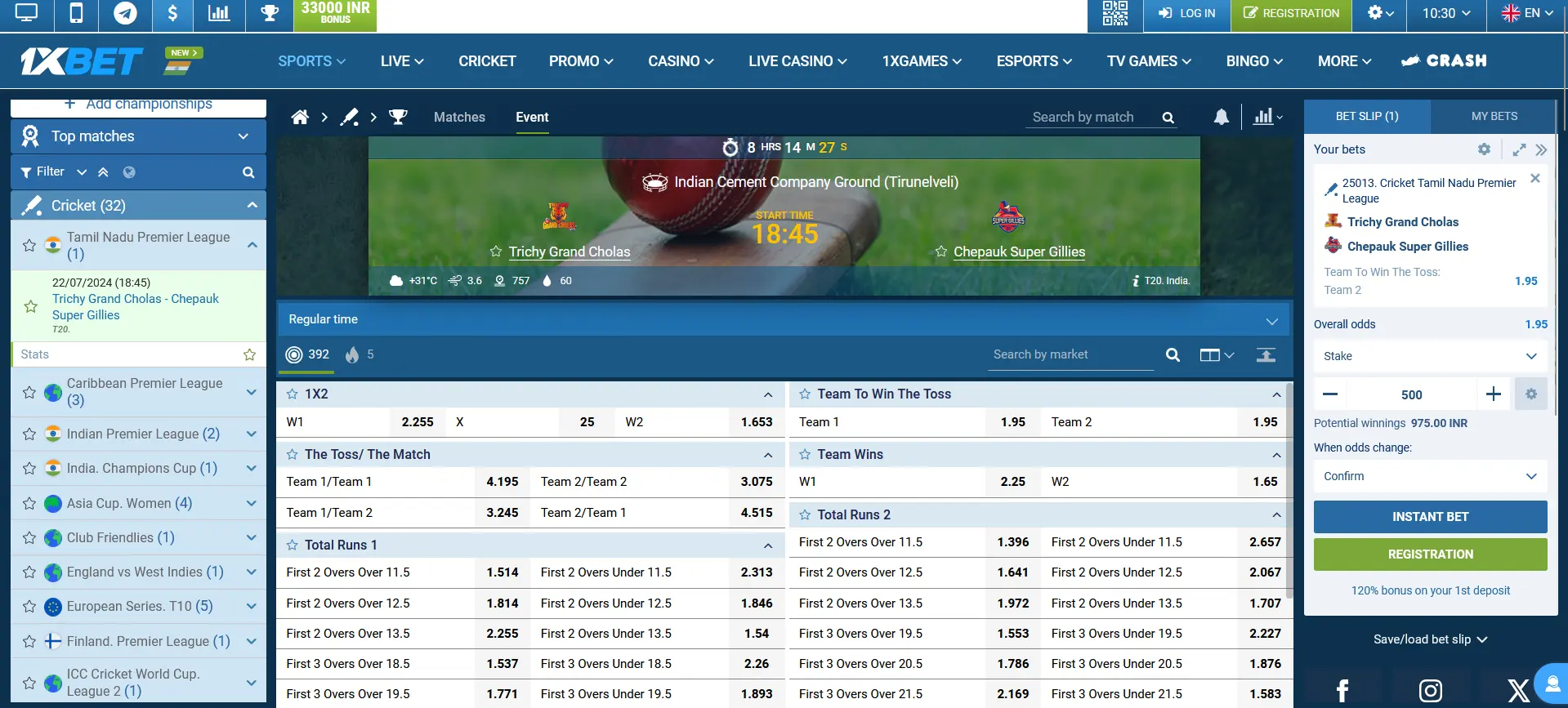Open 120% bonus on 1st deposit link
Image resolution: width=1568 pixels, height=708 pixels.
click(1430, 590)
